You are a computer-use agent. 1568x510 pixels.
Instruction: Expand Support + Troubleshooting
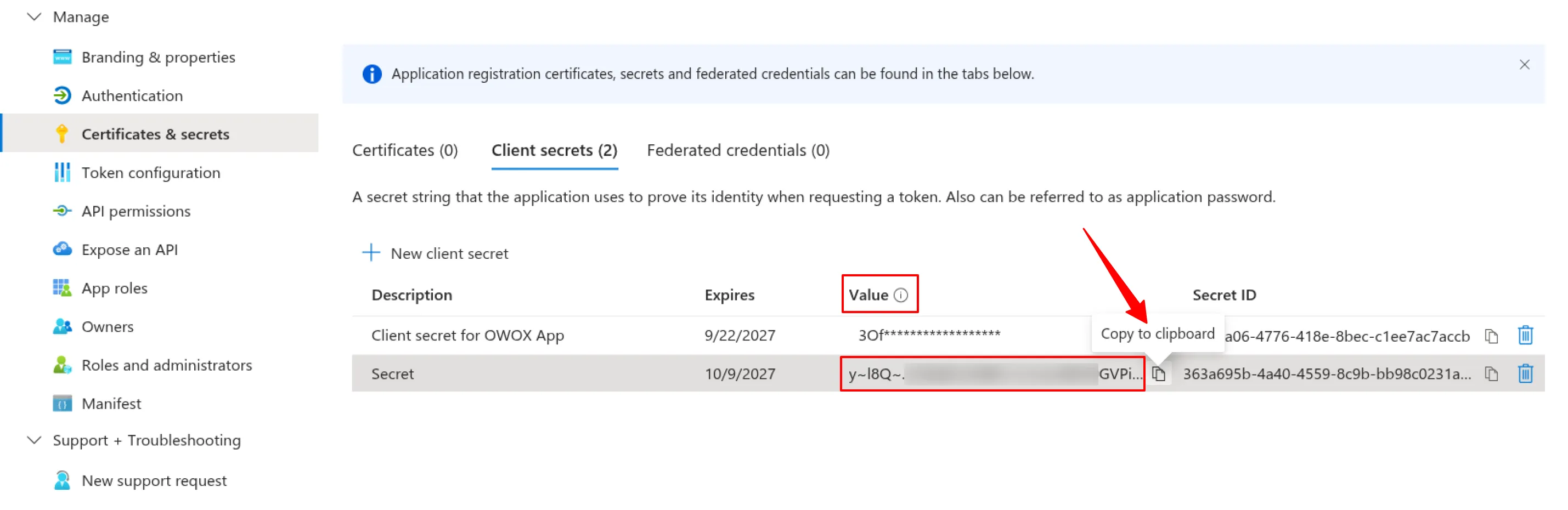click(34, 440)
